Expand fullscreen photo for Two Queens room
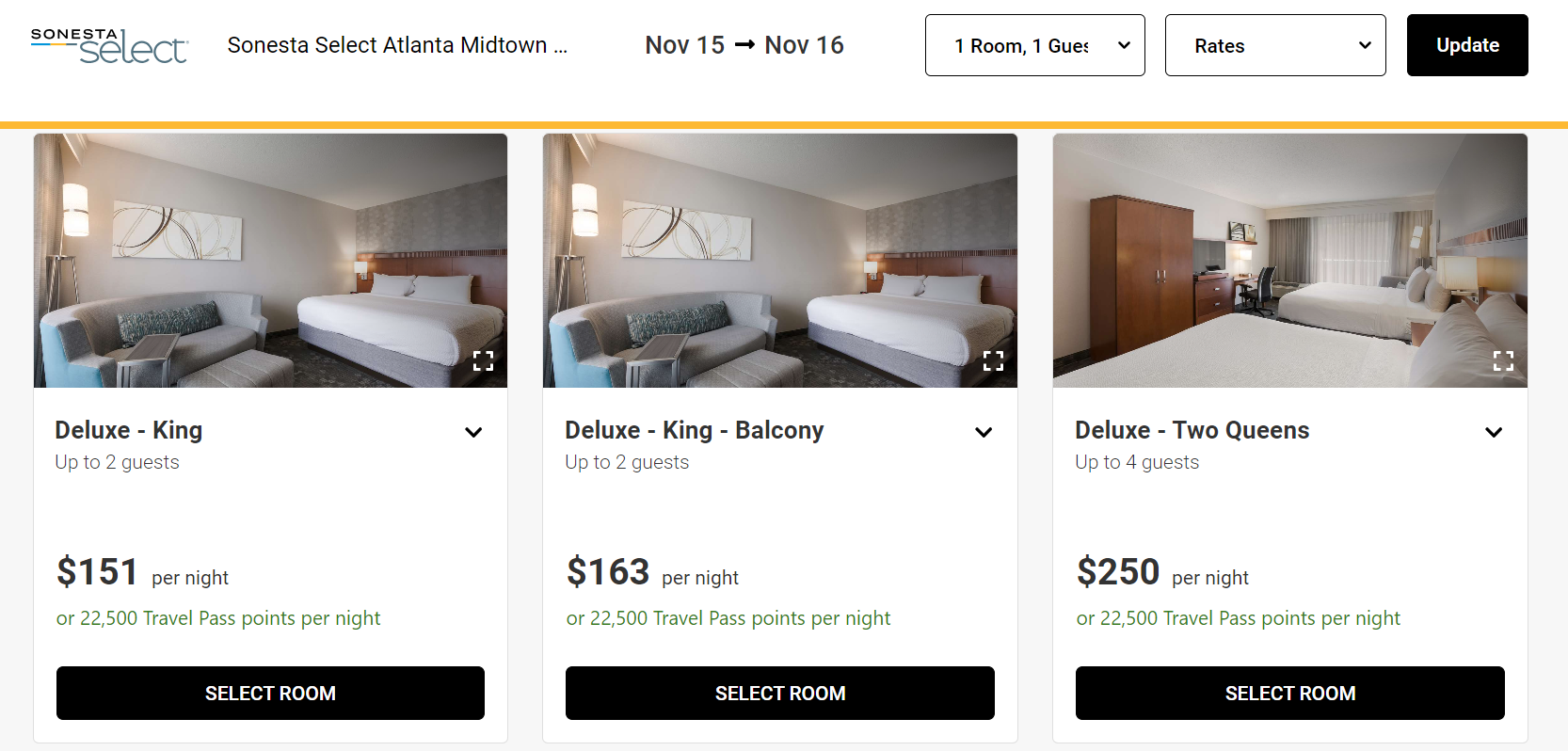 [x=1503, y=360]
